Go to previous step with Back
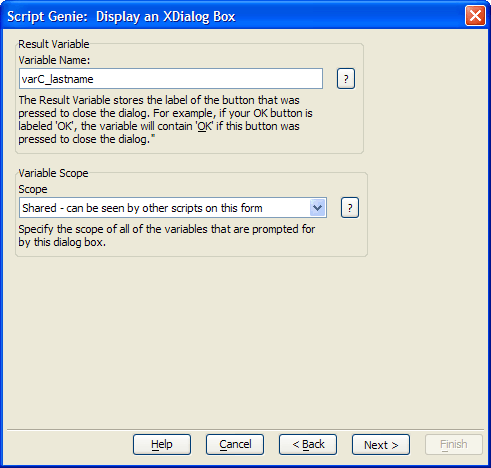The image size is (491, 468). (x=308, y=444)
